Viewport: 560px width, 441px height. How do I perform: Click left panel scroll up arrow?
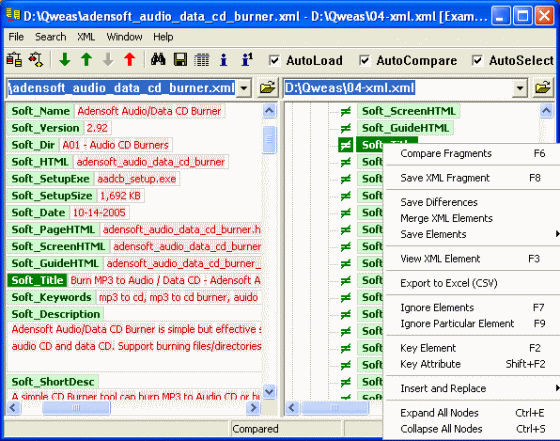click(269, 111)
